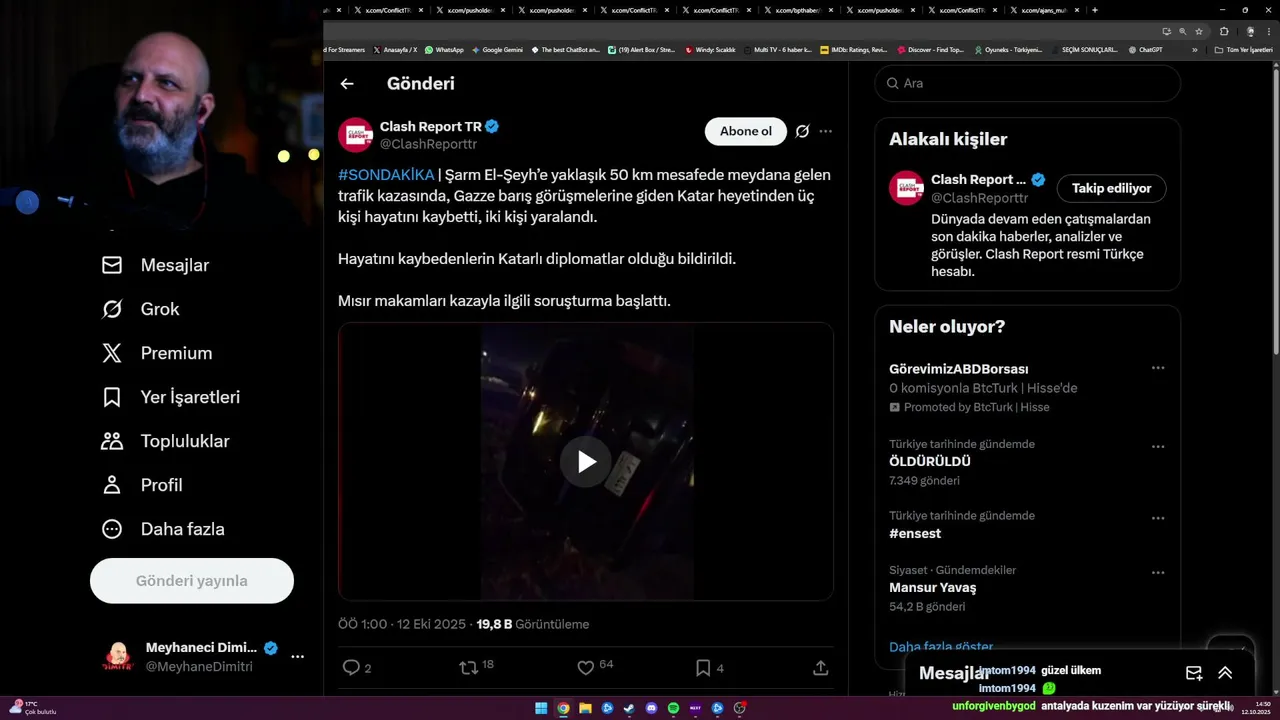Click the zoom magnifier icon in address bar
1280x720 pixels.
point(1183,31)
